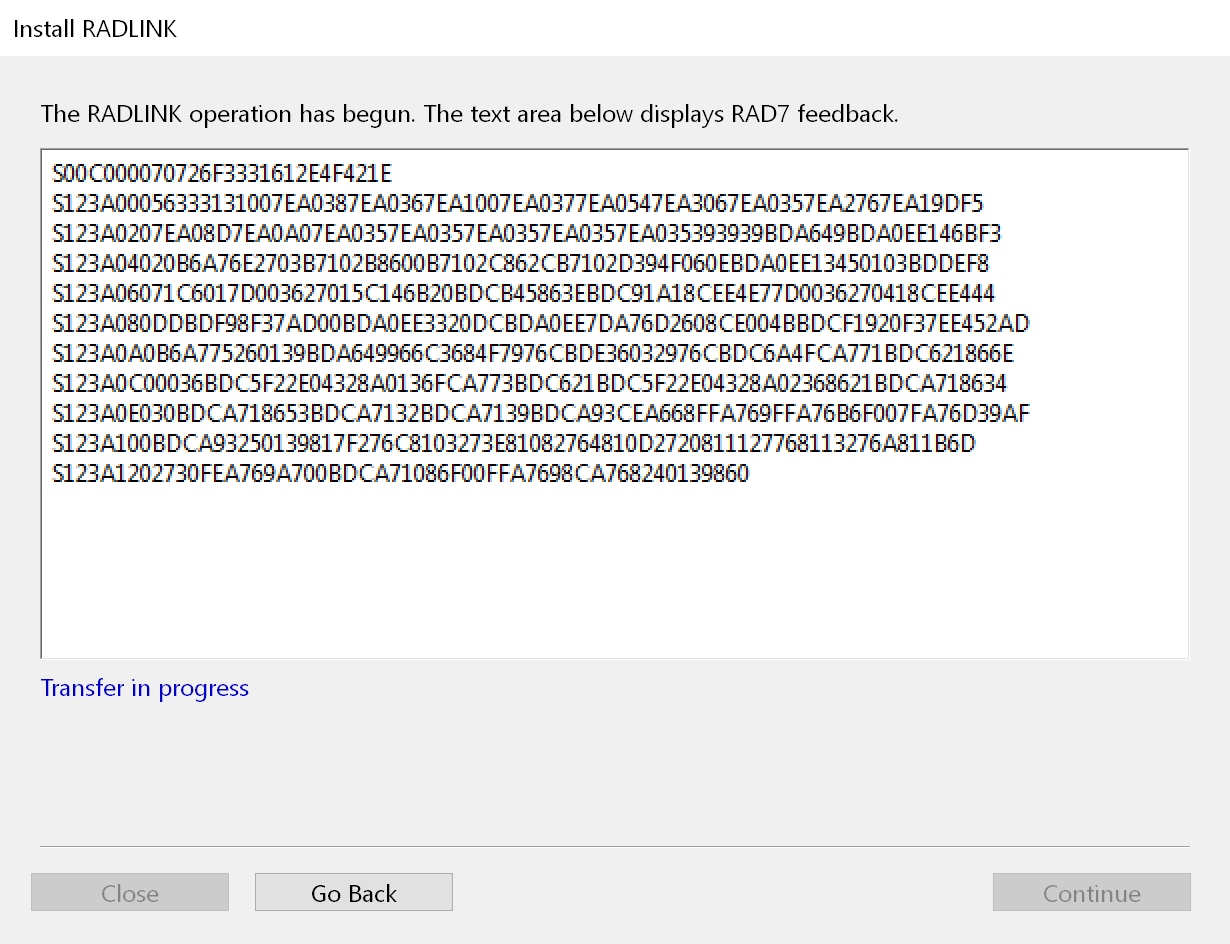1230x944 pixels.
Task: Click the 'Transfer in progress' status text
Action: 145,688
